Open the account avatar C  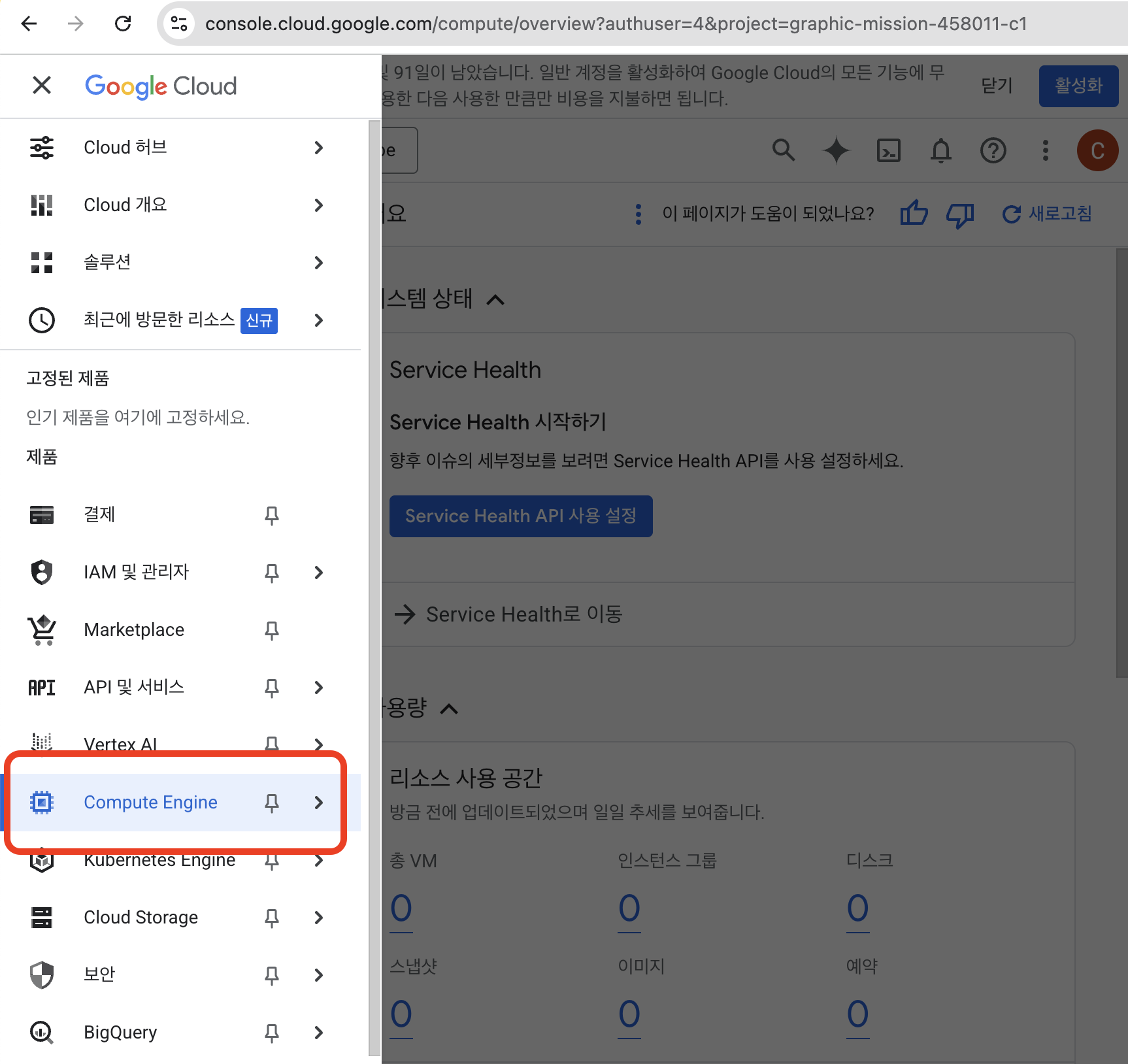pos(1098,150)
